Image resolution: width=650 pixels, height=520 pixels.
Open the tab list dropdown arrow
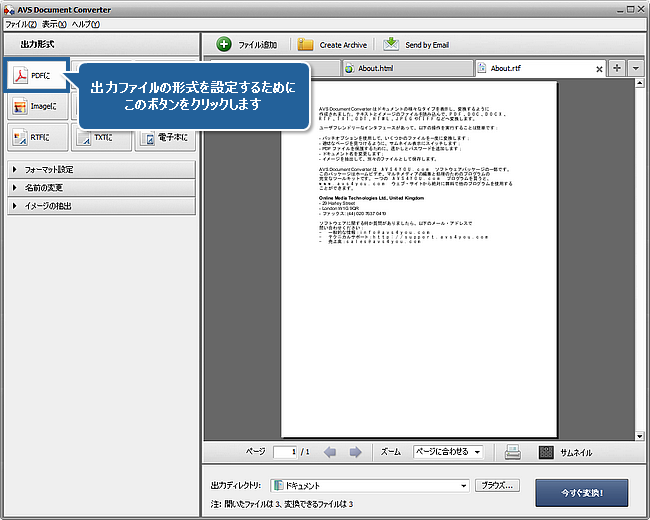635,68
